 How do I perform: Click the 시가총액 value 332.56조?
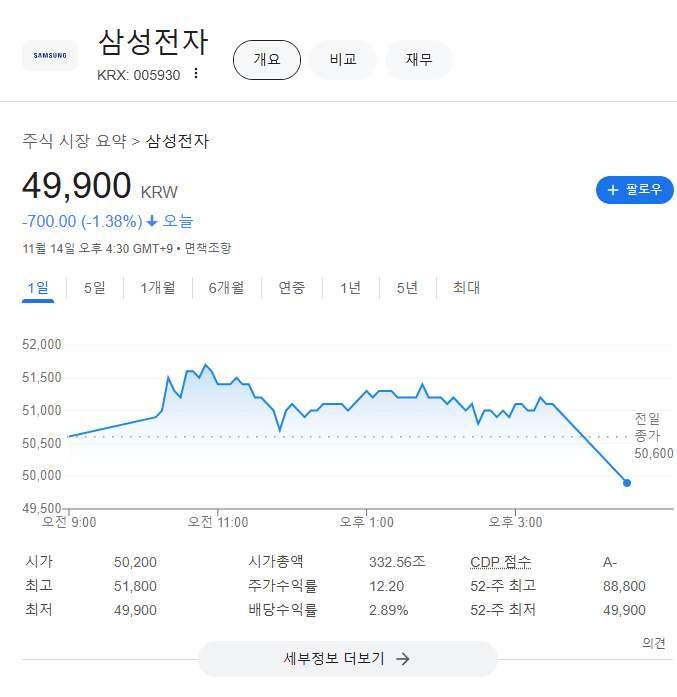[397, 562]
